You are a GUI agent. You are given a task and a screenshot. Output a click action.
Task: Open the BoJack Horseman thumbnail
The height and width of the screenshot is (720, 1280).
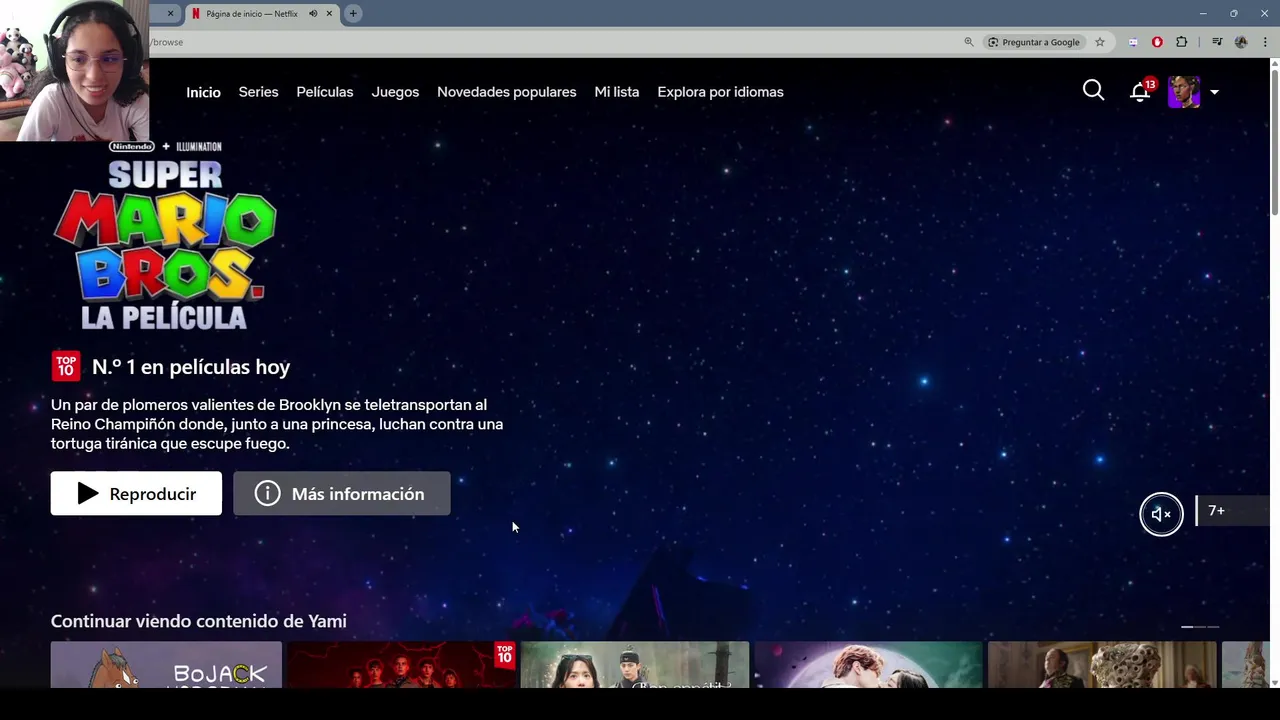166,665
